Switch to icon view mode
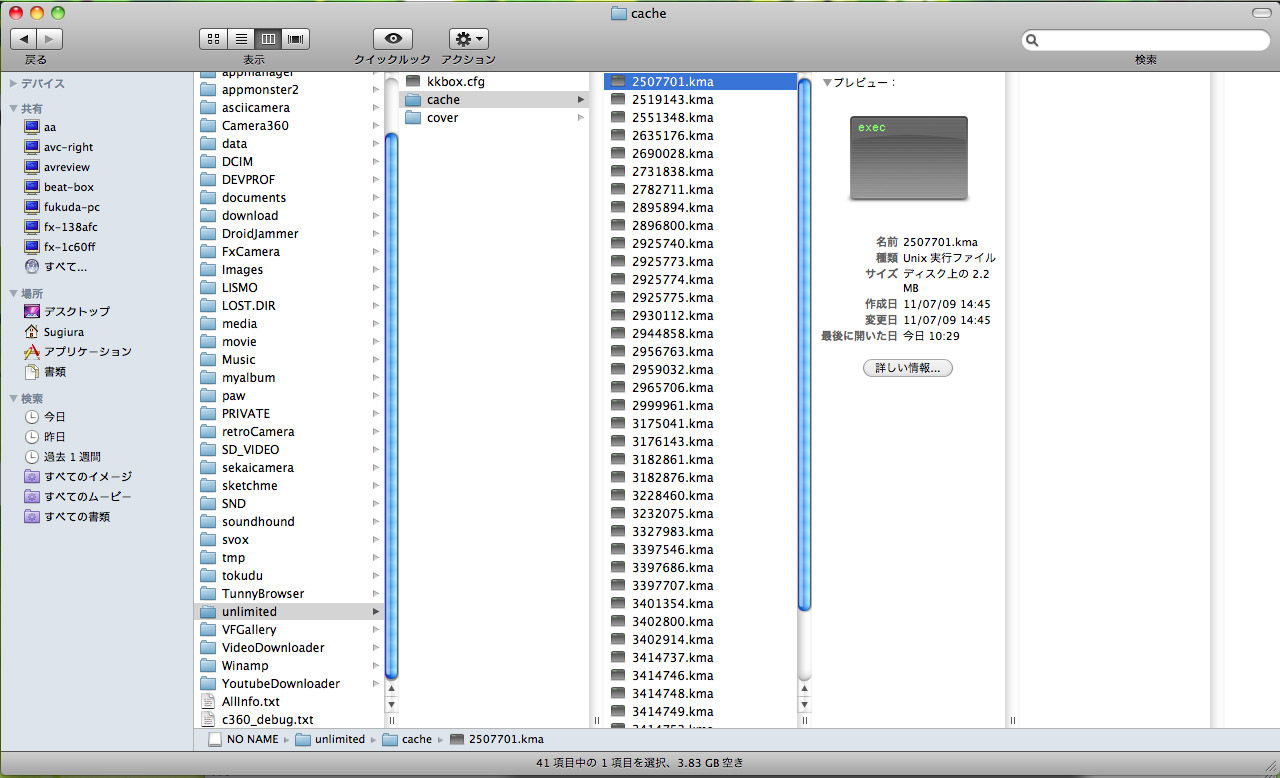The height and width of the screenshot is (778, 1280). (213, 39)
